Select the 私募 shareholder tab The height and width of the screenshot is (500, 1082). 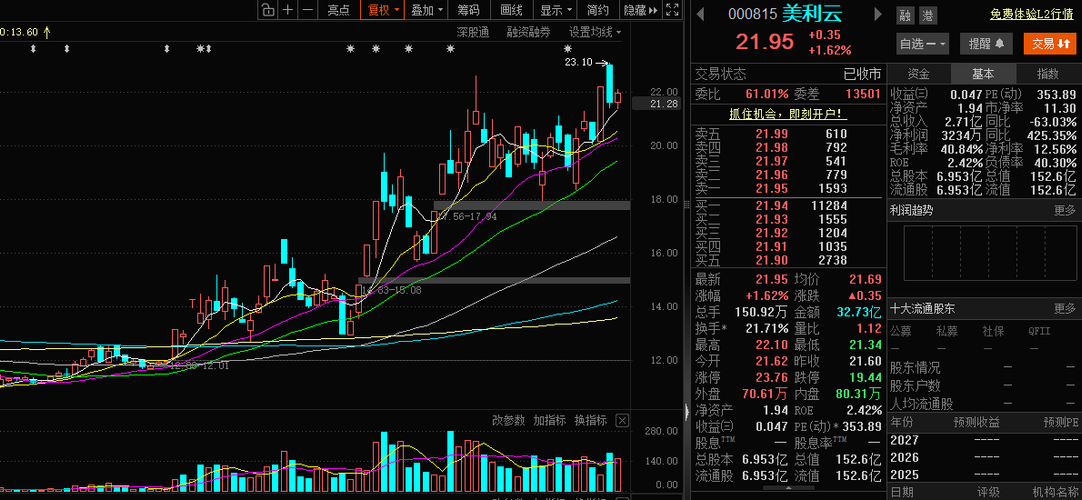click(947, 331)
